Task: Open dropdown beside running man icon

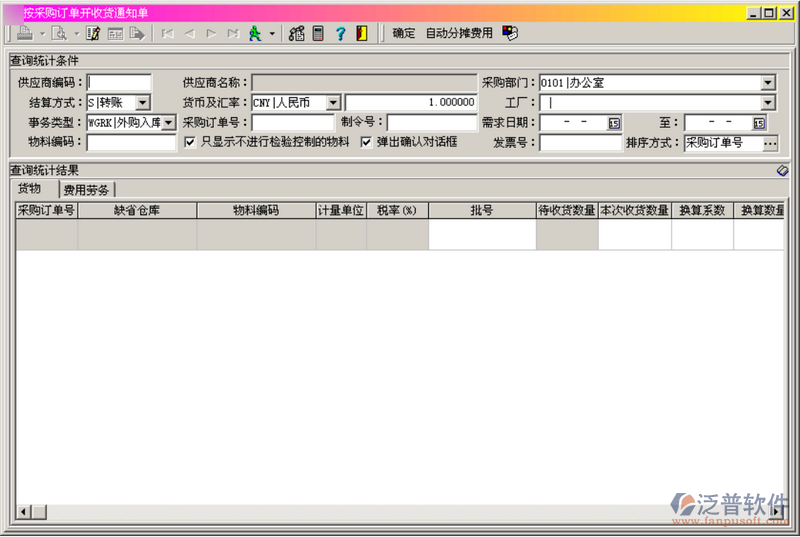Action: pos(272,34)
